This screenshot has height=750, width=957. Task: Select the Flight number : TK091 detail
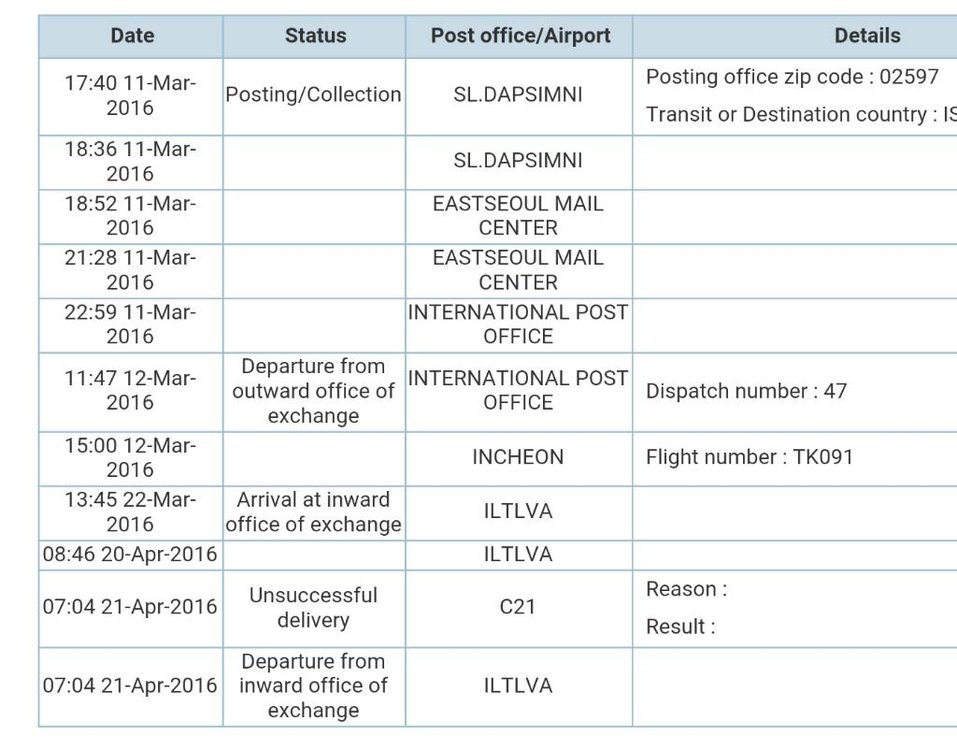point(749,457)
